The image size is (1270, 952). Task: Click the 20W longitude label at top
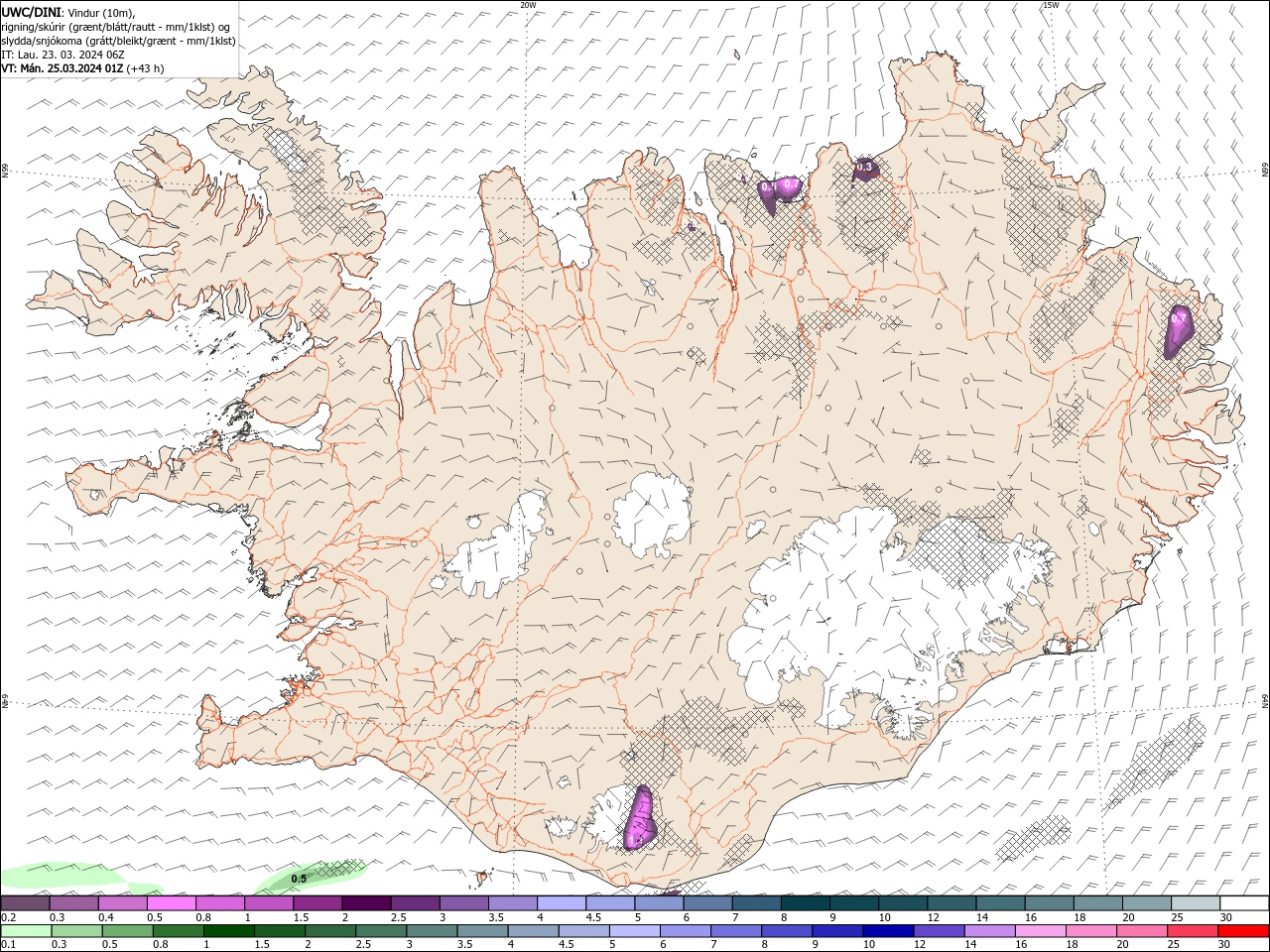tap(529, 5)
